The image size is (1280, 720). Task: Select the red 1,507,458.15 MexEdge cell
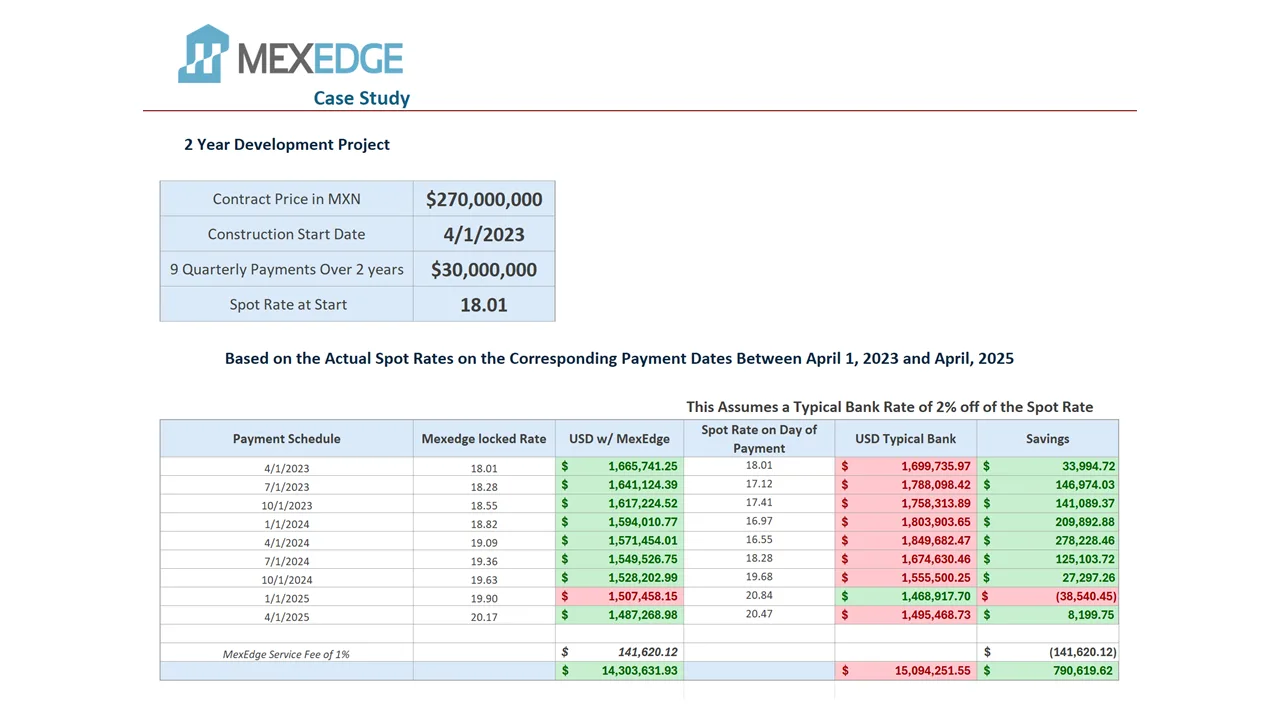pyautogui.click(x=619, y=597)
